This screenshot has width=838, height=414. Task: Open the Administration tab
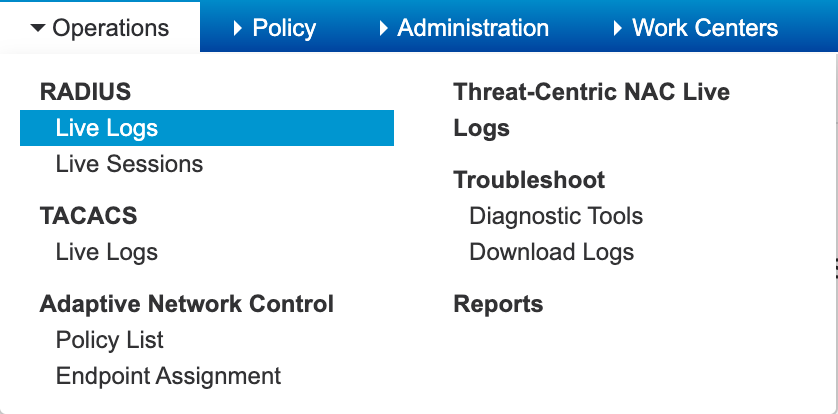point(472,28)
